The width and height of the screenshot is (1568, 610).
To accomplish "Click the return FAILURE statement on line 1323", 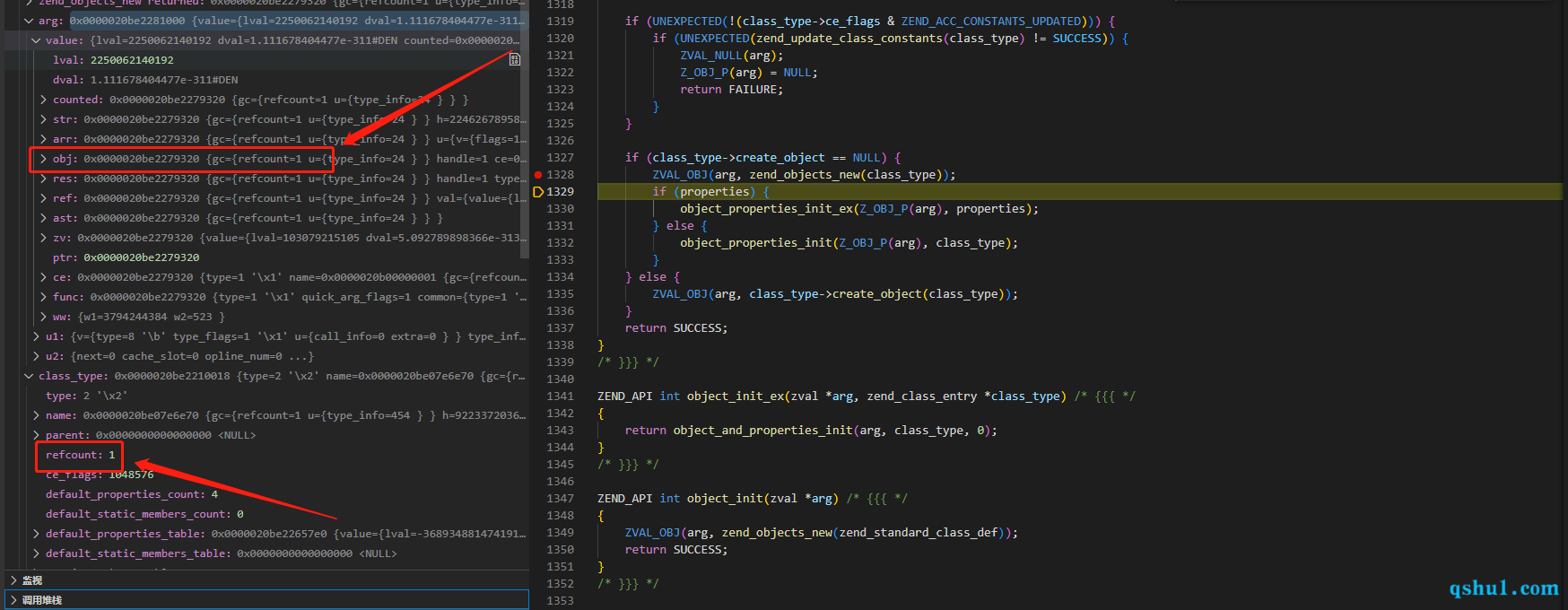I will point(731,89).
